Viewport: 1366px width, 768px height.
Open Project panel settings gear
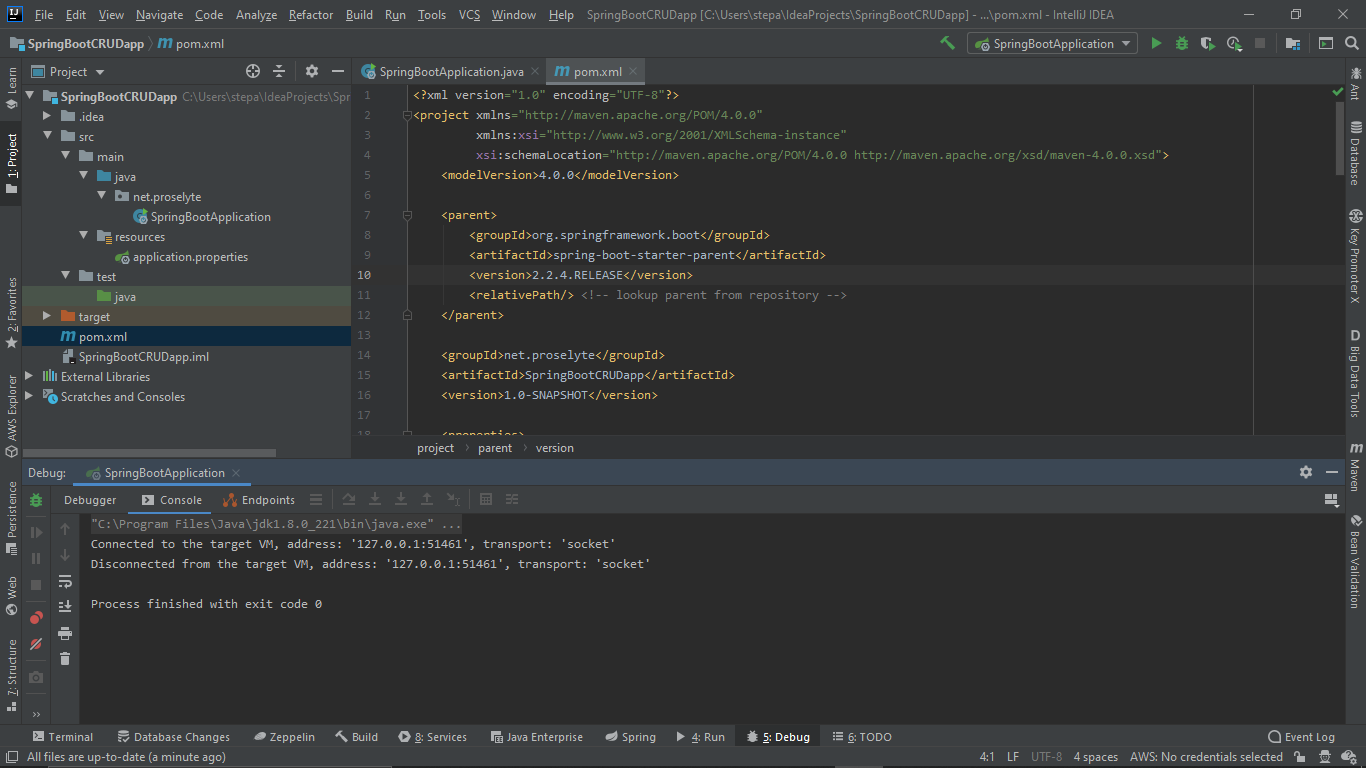pos(312,71)
